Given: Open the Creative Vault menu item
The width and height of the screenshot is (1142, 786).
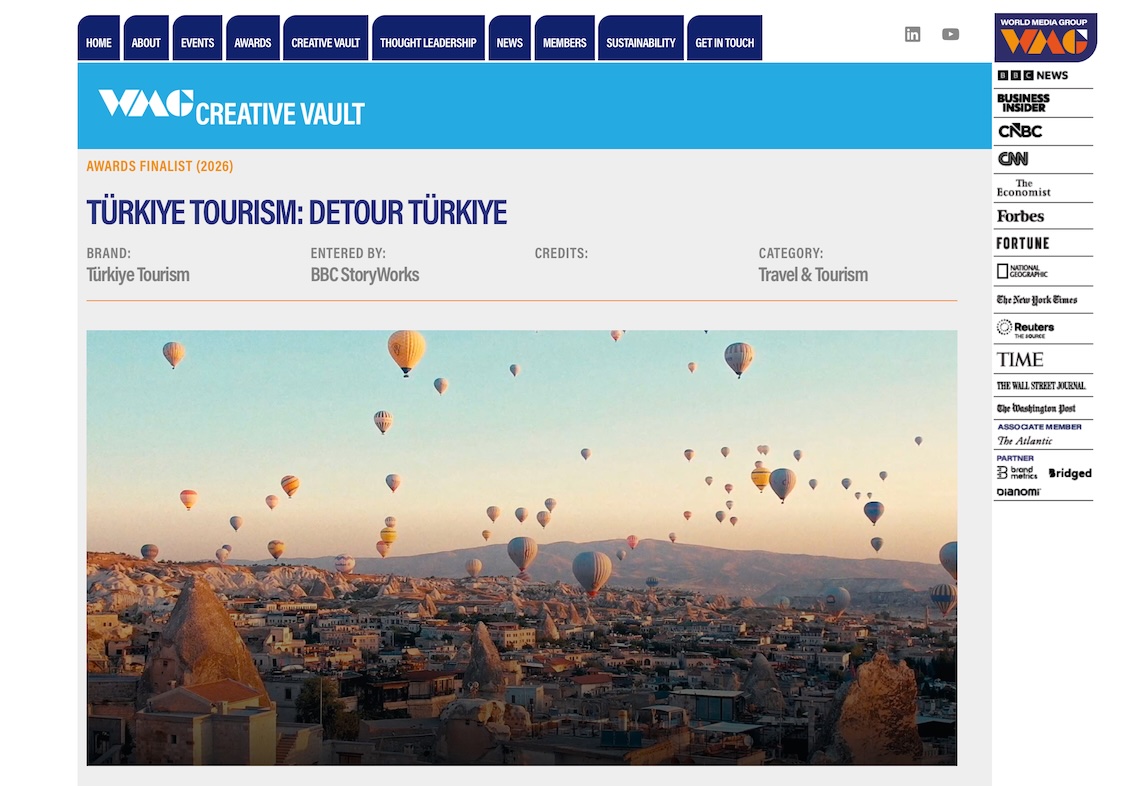Looking at the screenshot, I should 326,38.
